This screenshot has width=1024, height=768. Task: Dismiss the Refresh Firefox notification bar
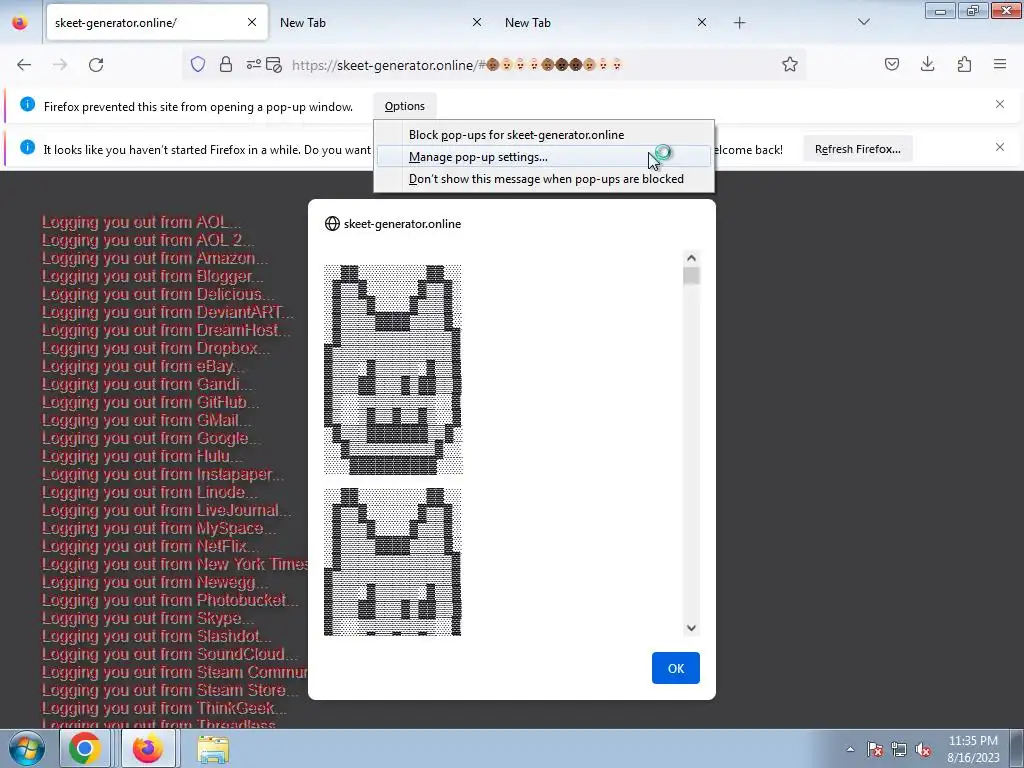click(x=1000, y=147)
